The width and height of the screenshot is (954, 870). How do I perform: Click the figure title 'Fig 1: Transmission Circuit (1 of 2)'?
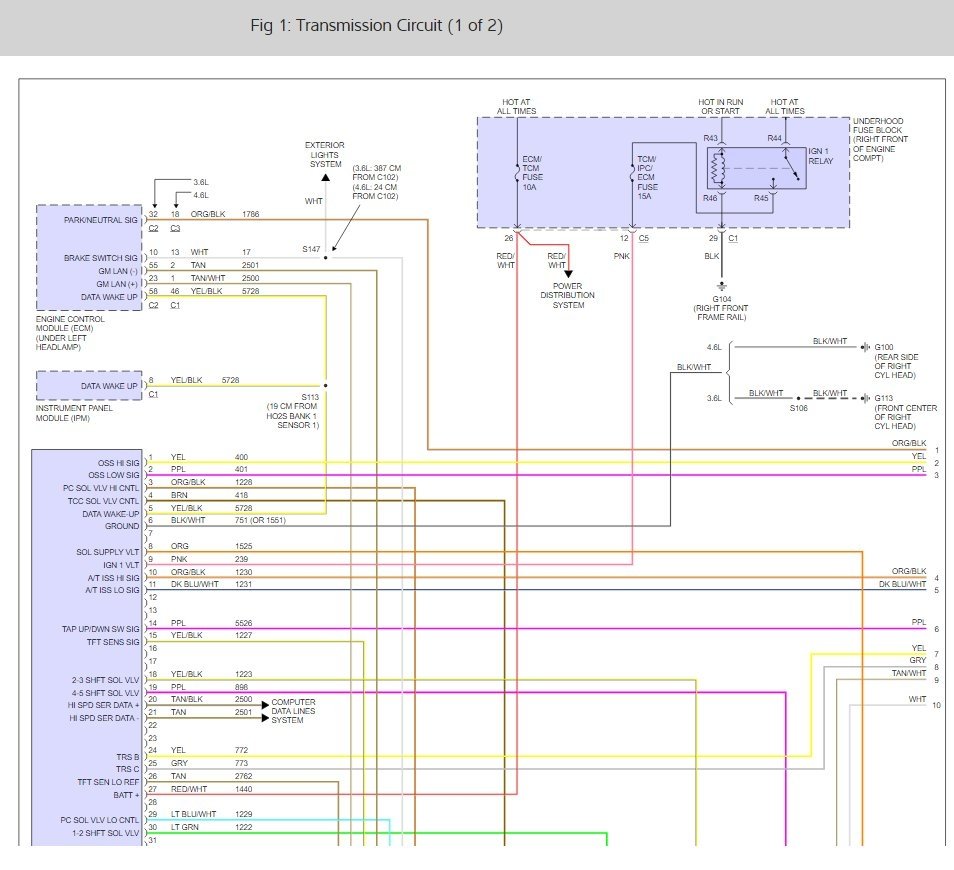(x=377, y=26)
